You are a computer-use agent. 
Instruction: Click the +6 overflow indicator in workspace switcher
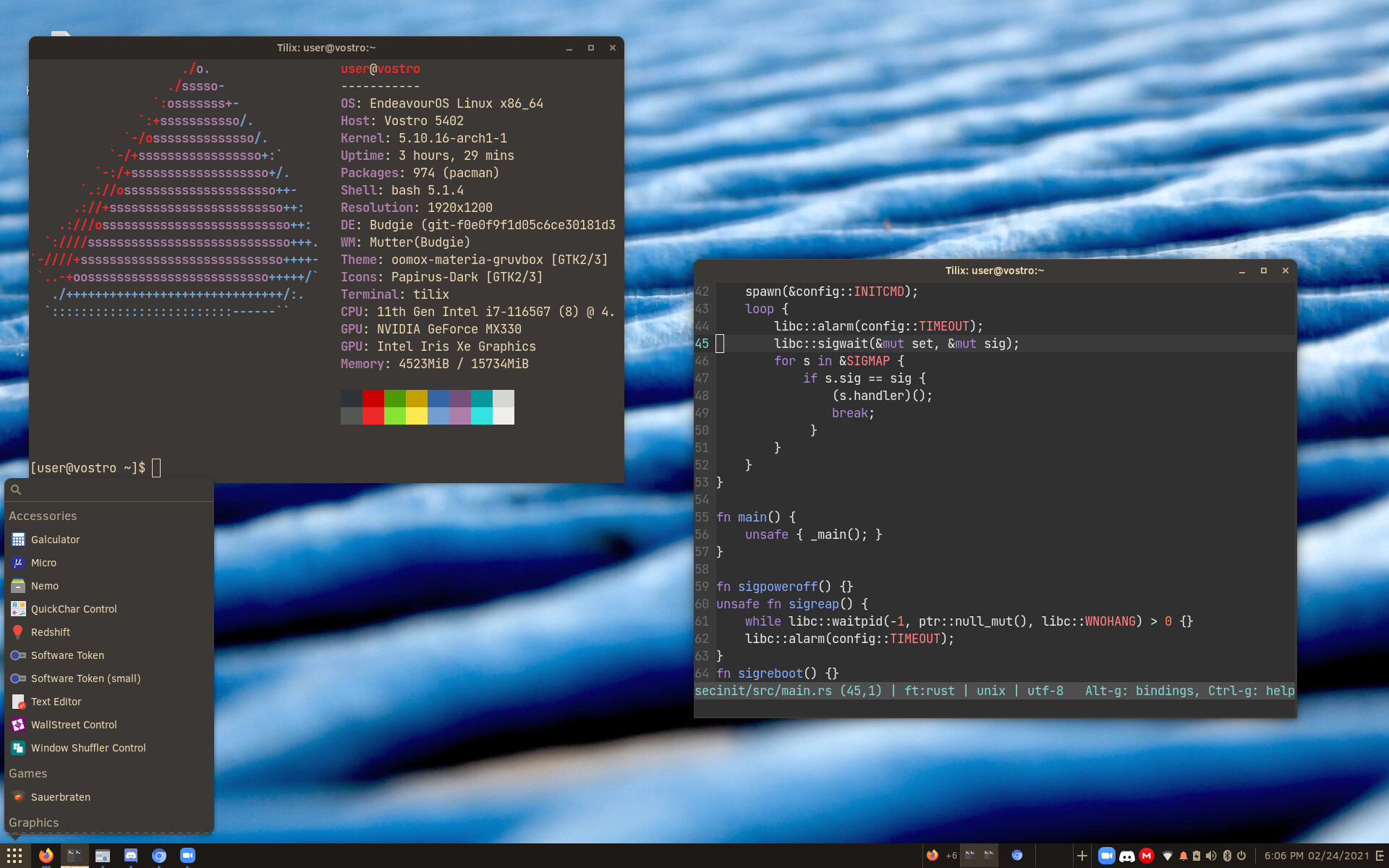coord(951,856)
